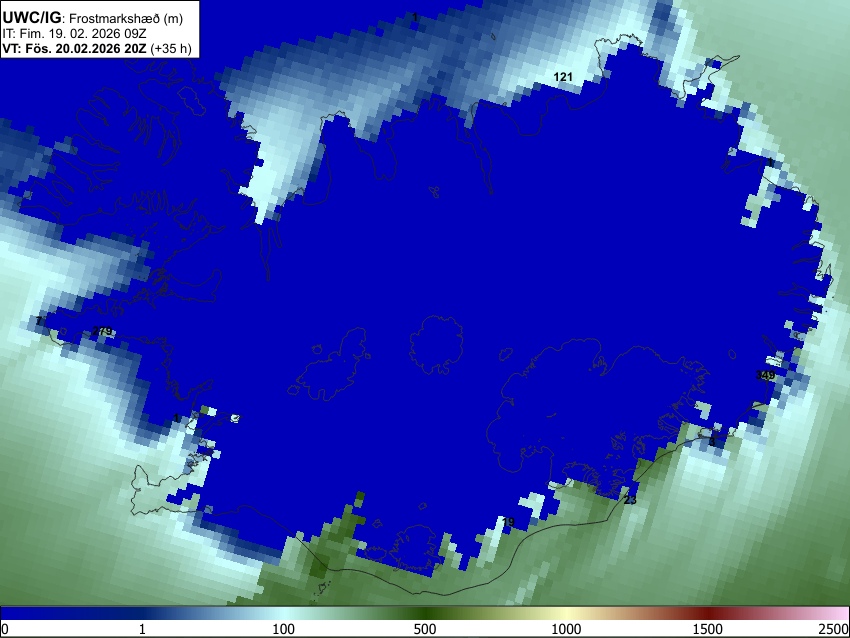
Task: Click the map value label "19" near the south coast
Action: 508,522
